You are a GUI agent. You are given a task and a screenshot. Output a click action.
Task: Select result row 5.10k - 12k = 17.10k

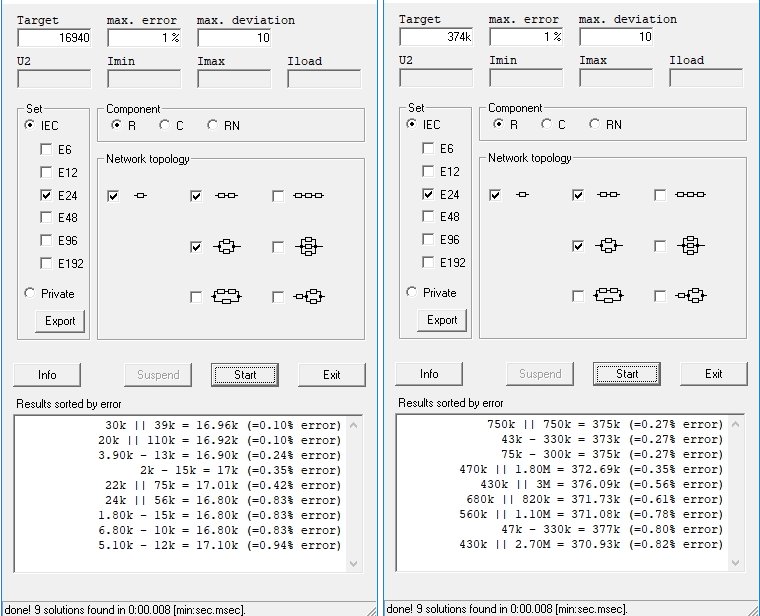pyautogui.click(x=220, y=546)
